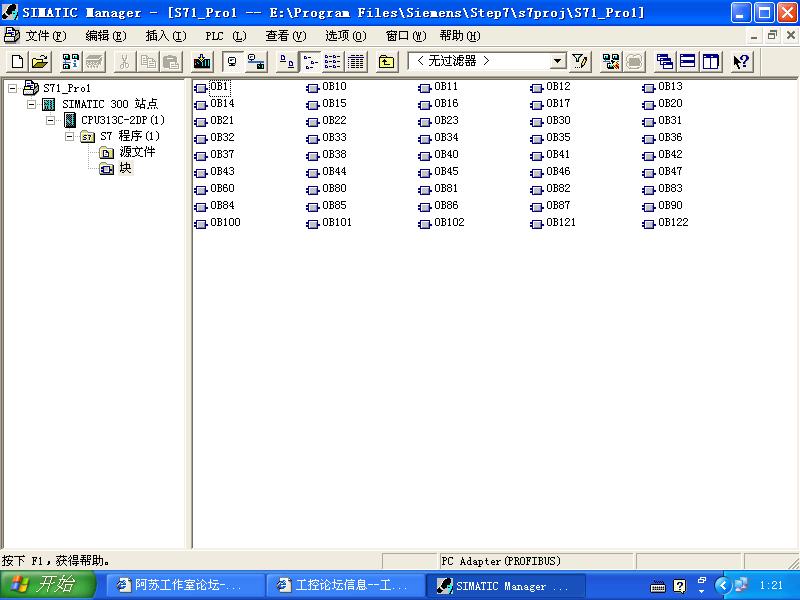Collapse the CPU313C-2DP(1) node
The height and width of the screenshot is (600, 800).
click(51, 120)
